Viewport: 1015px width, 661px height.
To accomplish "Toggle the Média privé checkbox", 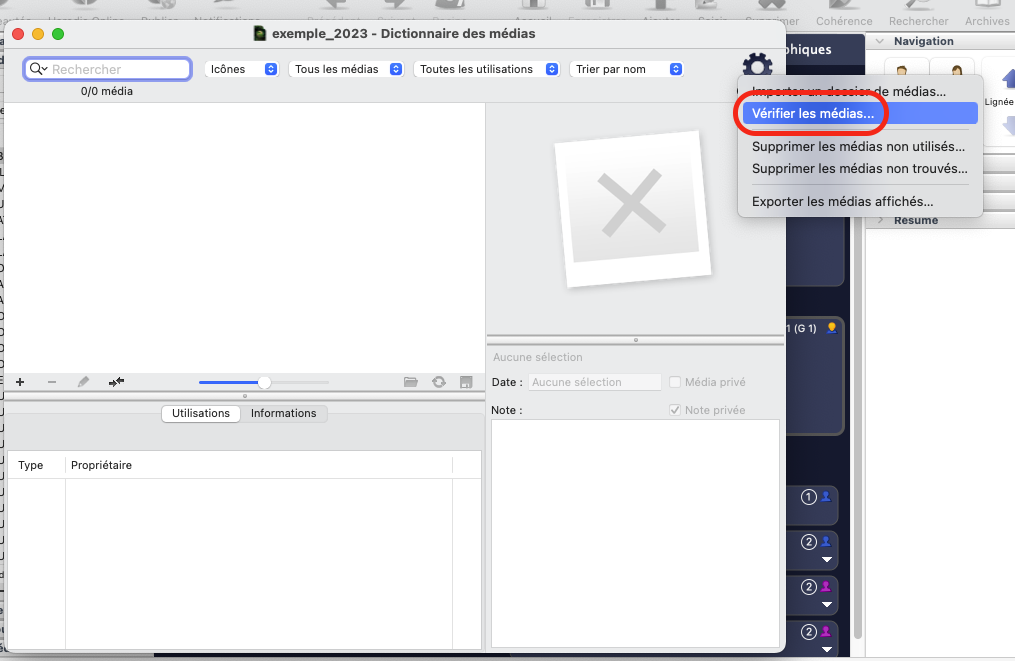I will coord(675,382).
